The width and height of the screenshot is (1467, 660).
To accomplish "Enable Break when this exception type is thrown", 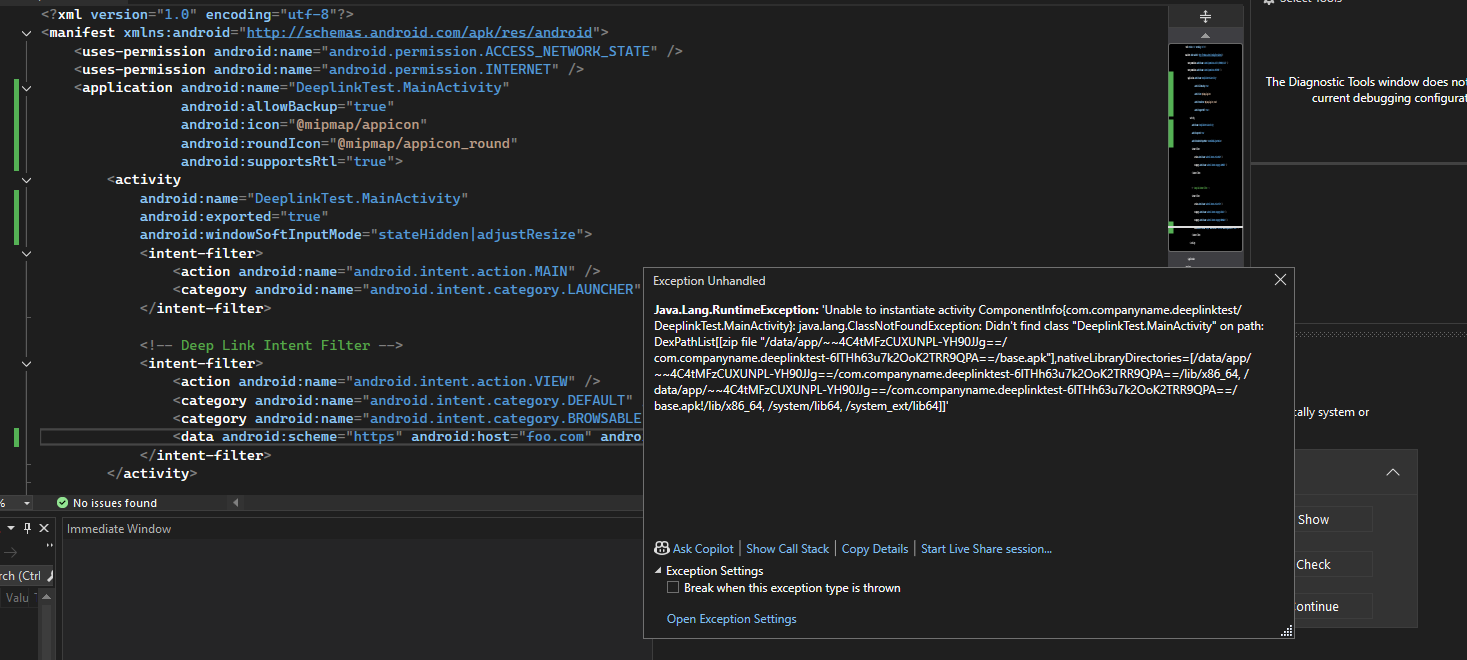I will (x=673, y=588).
